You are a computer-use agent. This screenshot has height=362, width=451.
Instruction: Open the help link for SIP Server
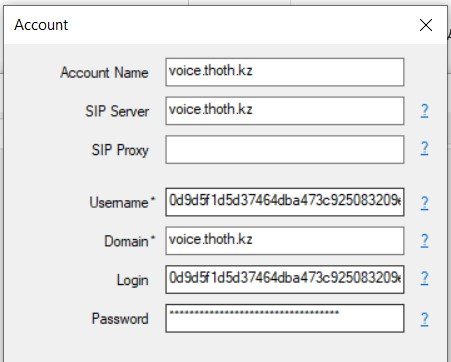click(424, 111)
